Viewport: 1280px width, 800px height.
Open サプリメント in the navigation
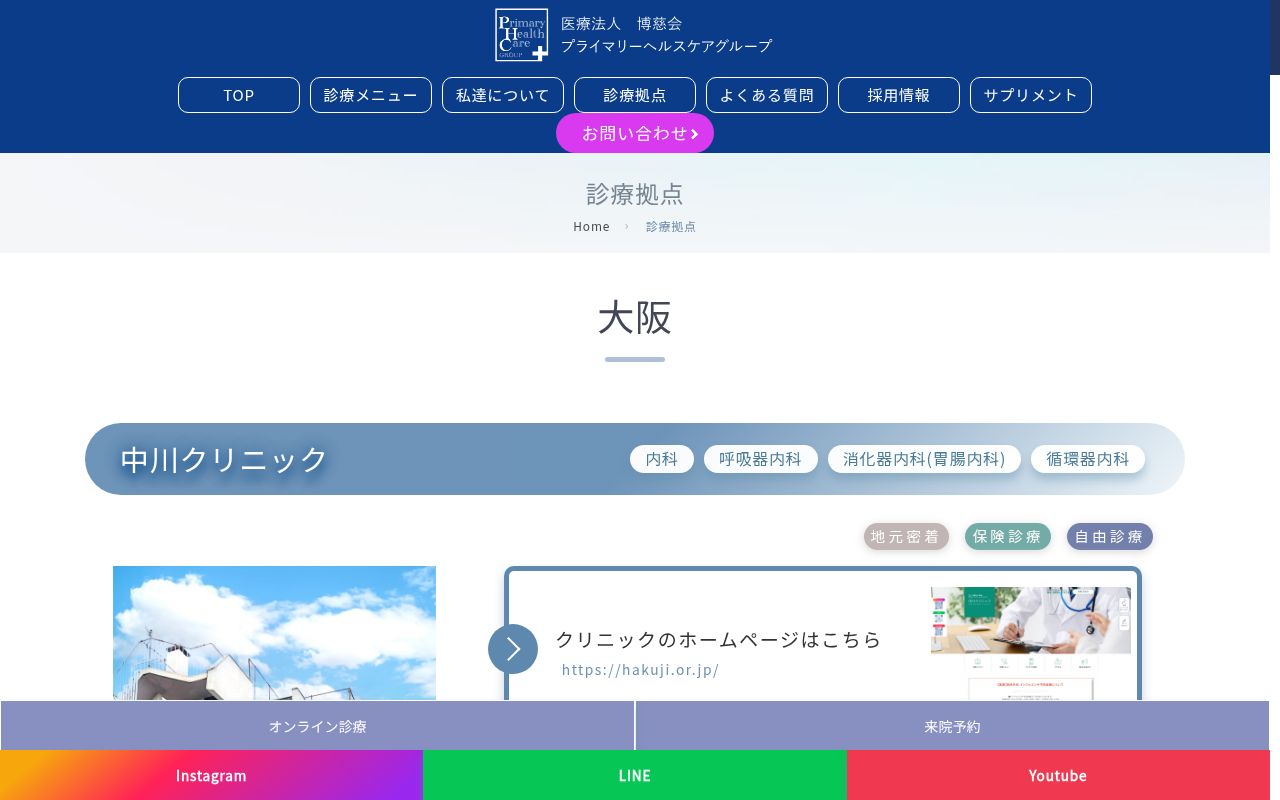pos(1031,95)
